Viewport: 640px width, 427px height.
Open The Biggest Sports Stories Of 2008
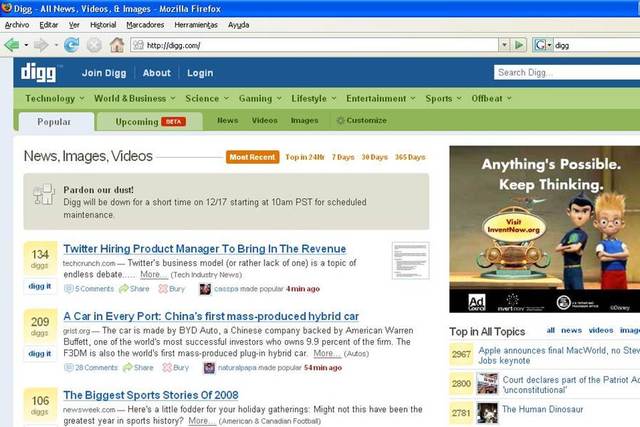(151, 395)
